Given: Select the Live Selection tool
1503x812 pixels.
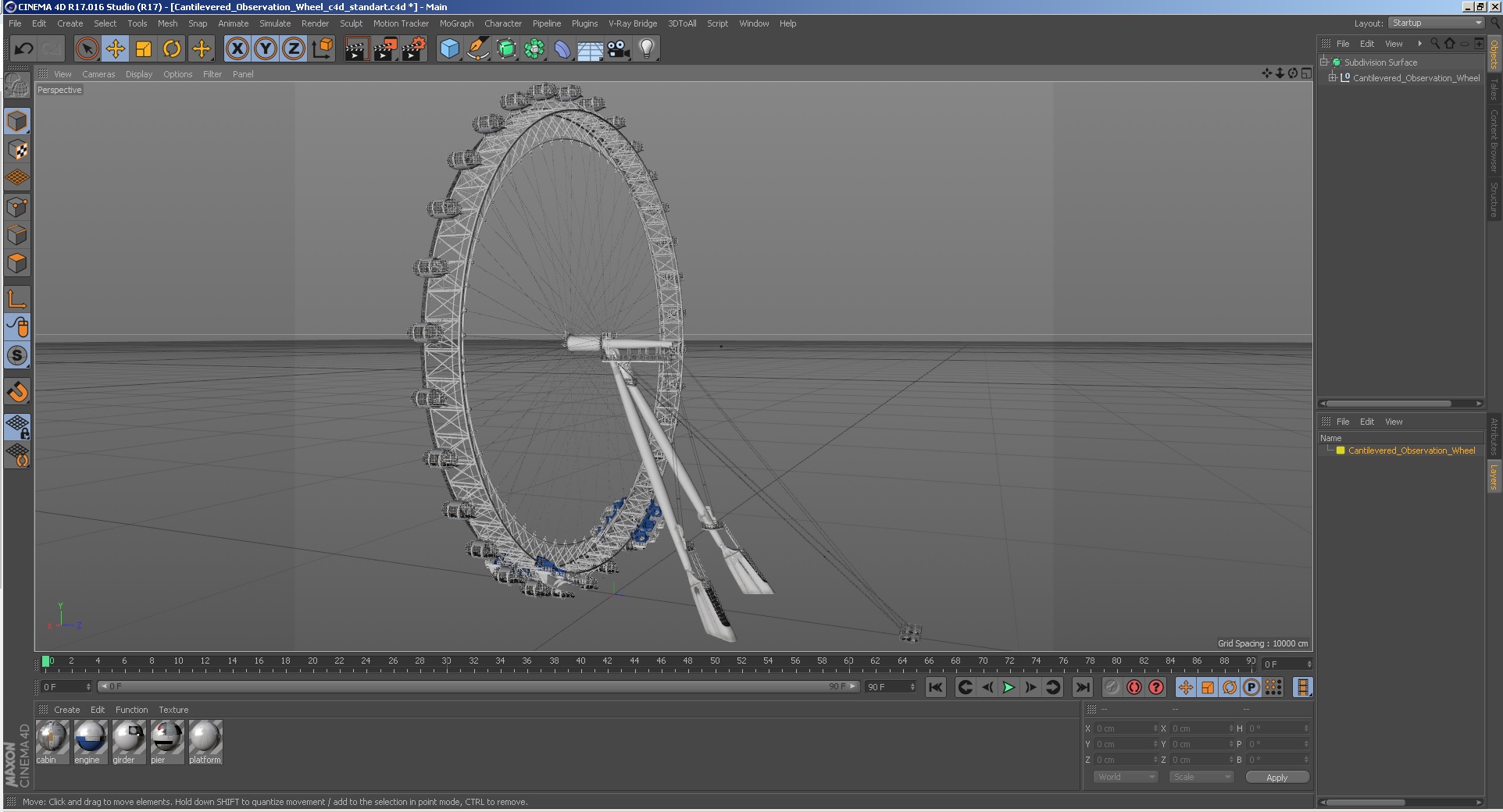Looking at the screenshot, I should [x=87, y=49].
